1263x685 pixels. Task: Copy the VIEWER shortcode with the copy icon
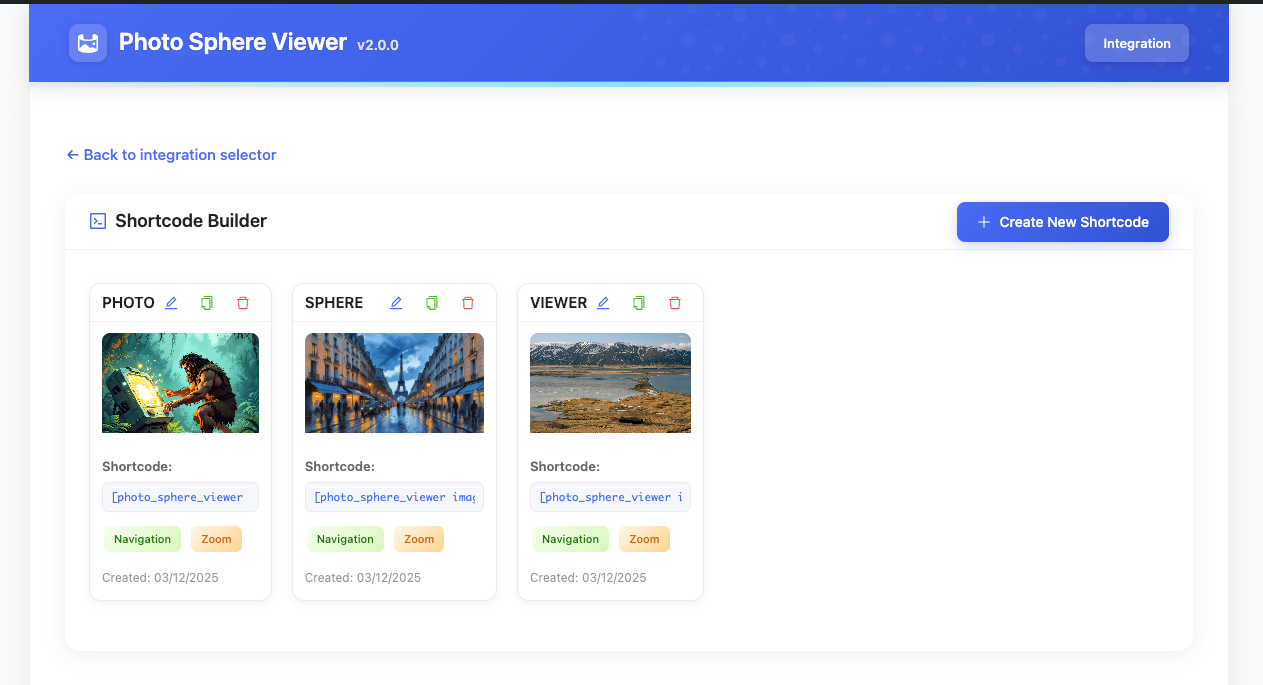click(638, 302)
